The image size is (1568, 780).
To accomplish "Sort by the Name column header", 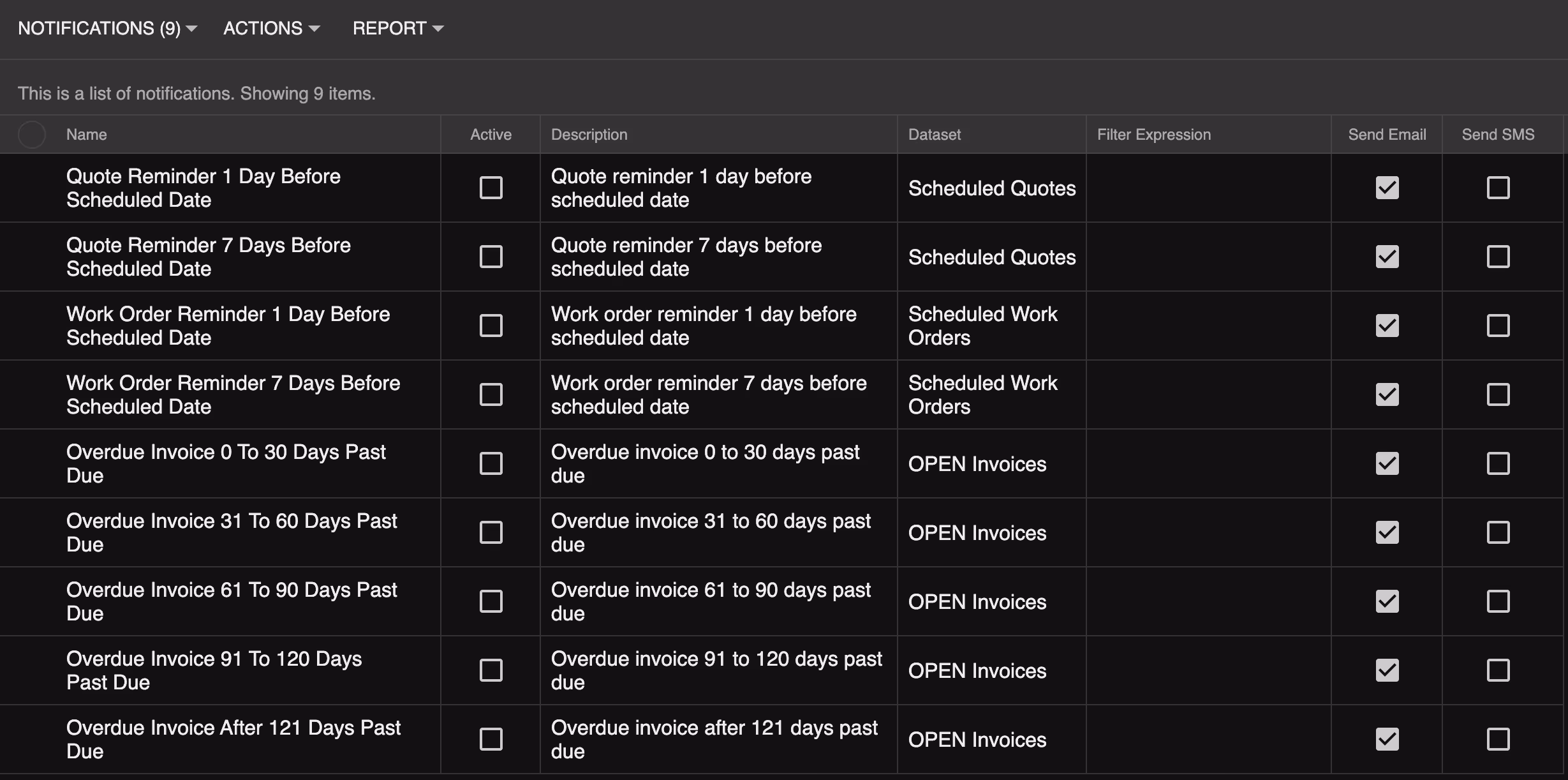I will coord(87,135).
